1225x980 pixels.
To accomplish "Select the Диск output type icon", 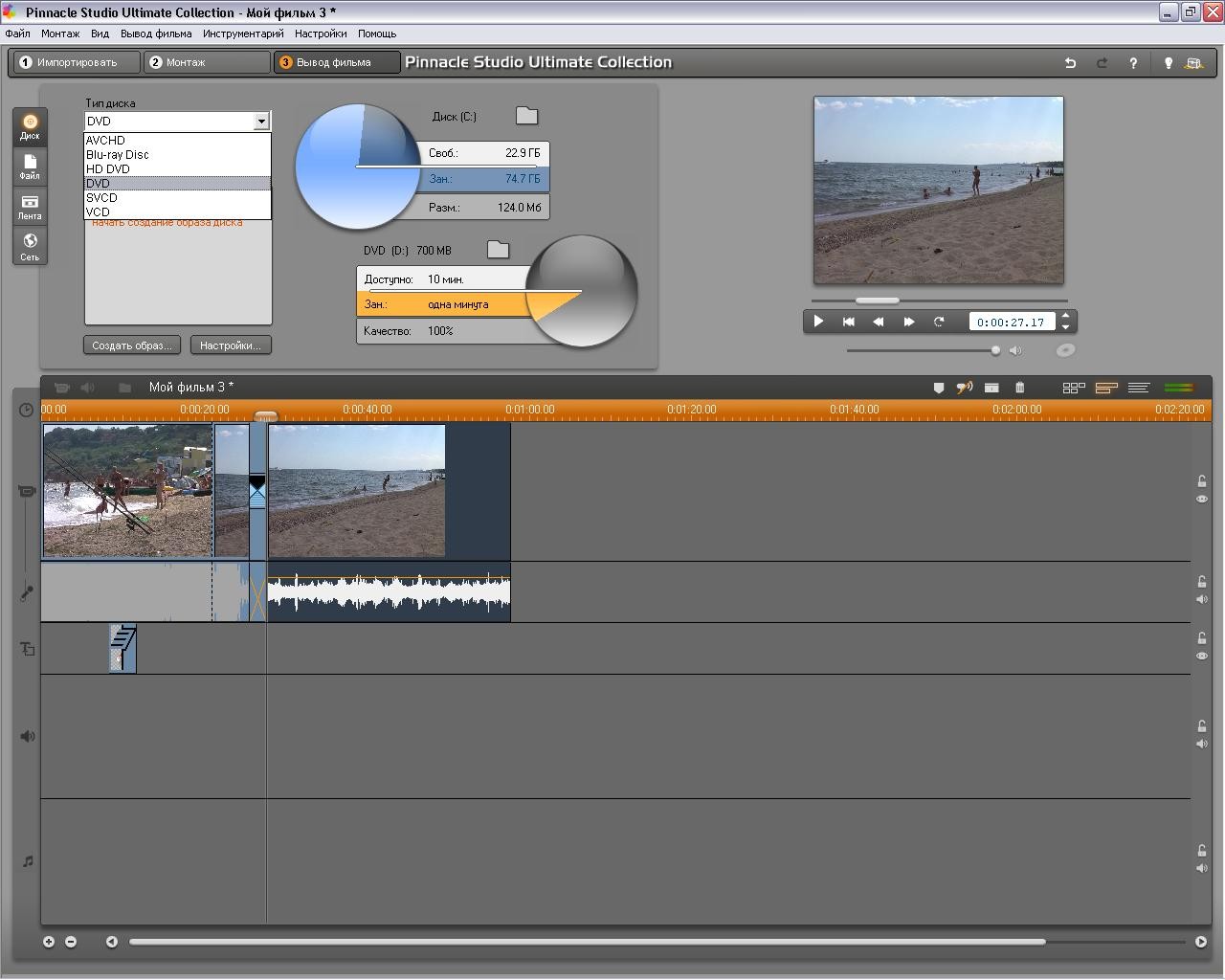I will point(30,126).
